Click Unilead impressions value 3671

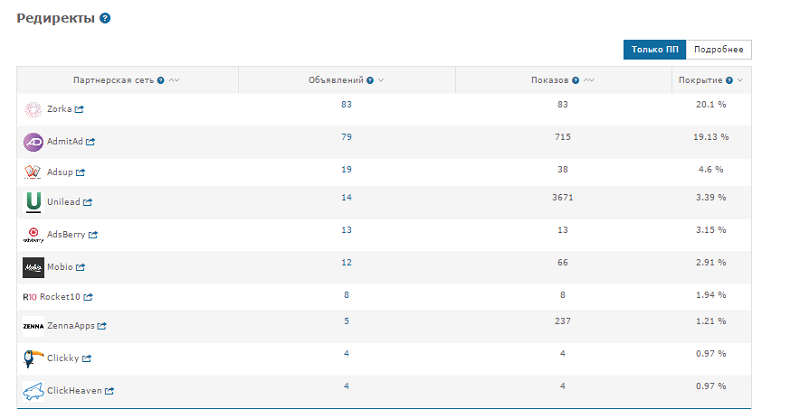(x=563, y=197)
